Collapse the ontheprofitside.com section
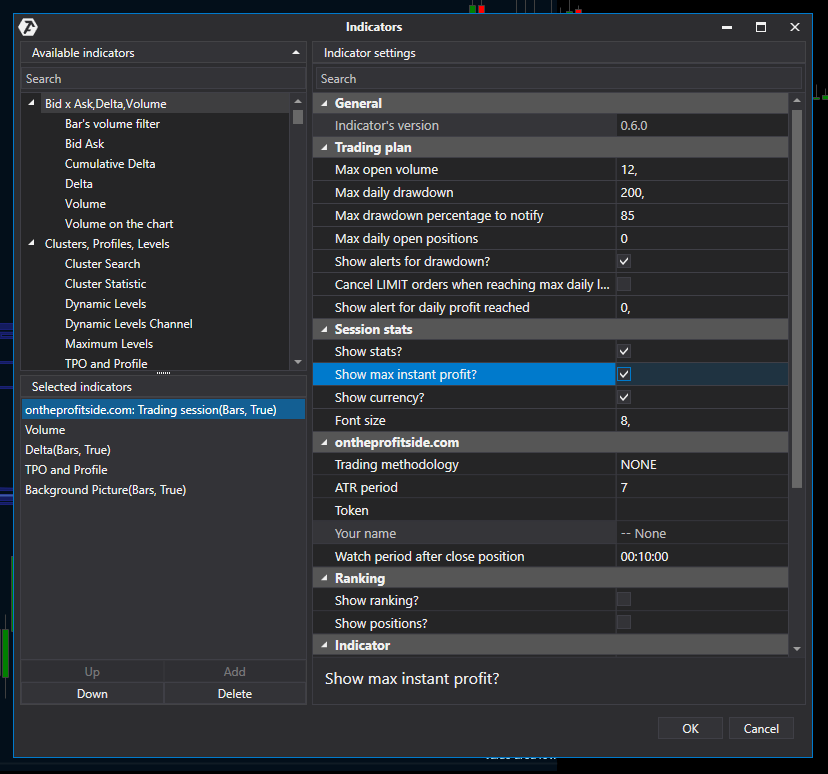This screenshot has height=774, width=828. (324, 442)
